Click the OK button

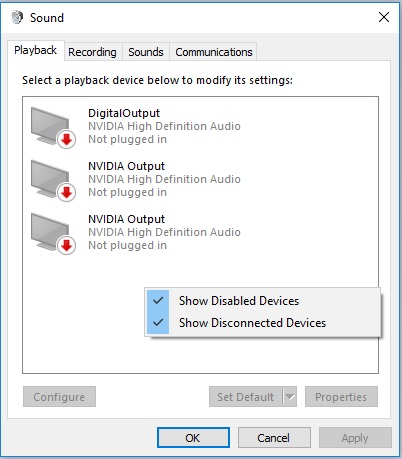[x=193, y=438]
